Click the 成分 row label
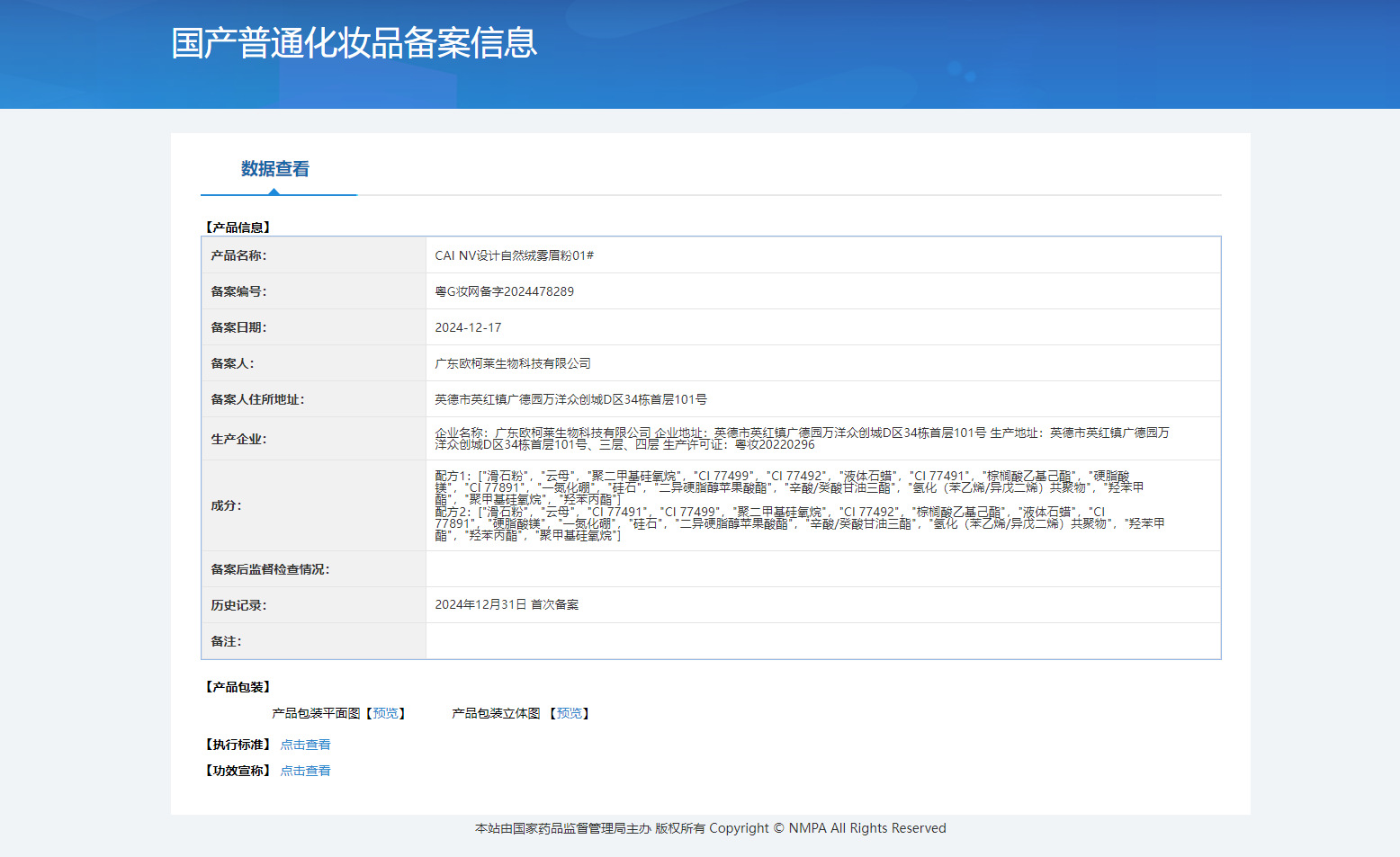 [226, 505]
